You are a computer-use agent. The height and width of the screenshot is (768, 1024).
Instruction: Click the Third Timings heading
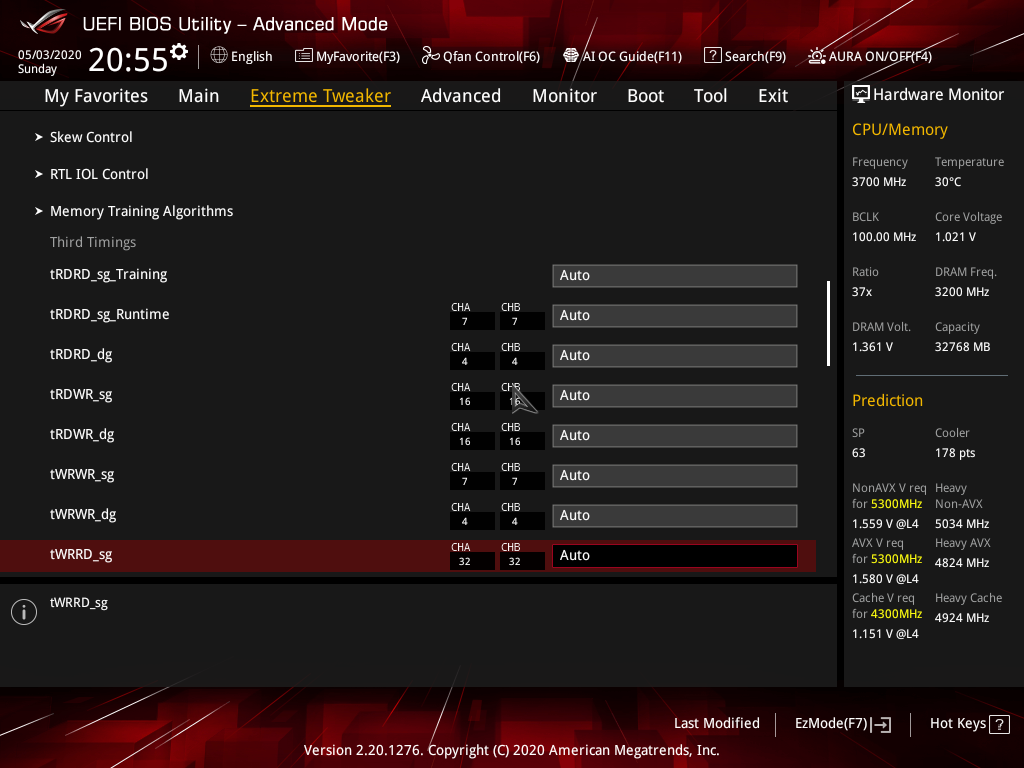(93, 242)
